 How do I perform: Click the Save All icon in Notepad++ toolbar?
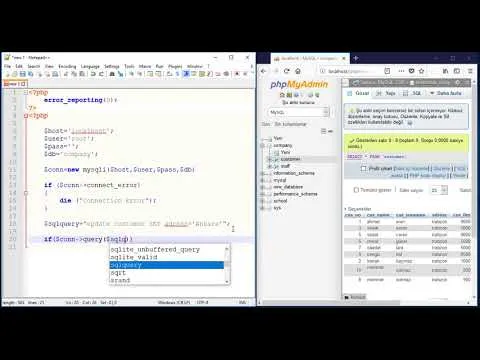30,74
